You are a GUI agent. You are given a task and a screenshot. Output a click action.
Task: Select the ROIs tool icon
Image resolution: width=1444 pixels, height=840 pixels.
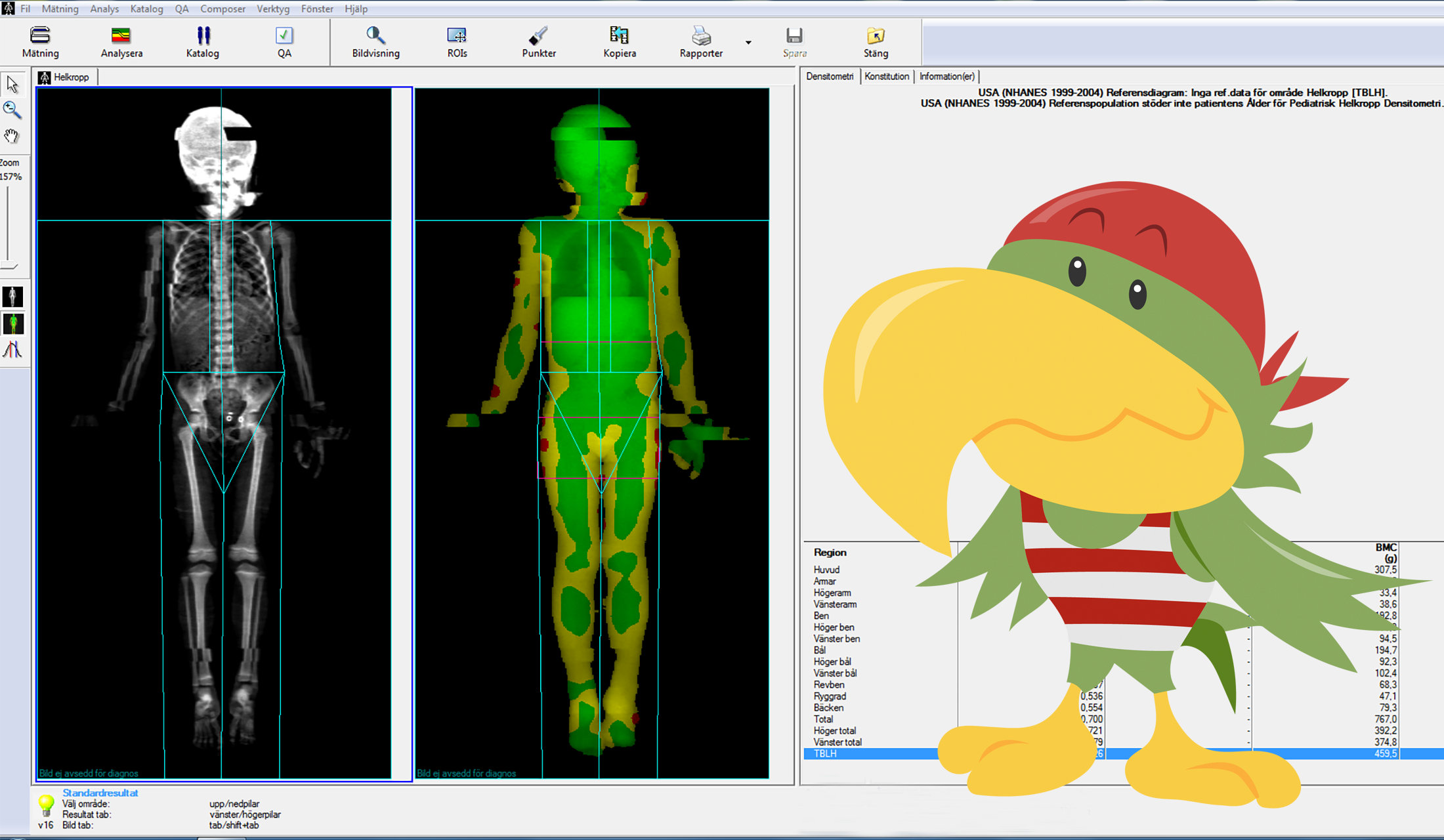pyautogui.click(x=457, y=35)
